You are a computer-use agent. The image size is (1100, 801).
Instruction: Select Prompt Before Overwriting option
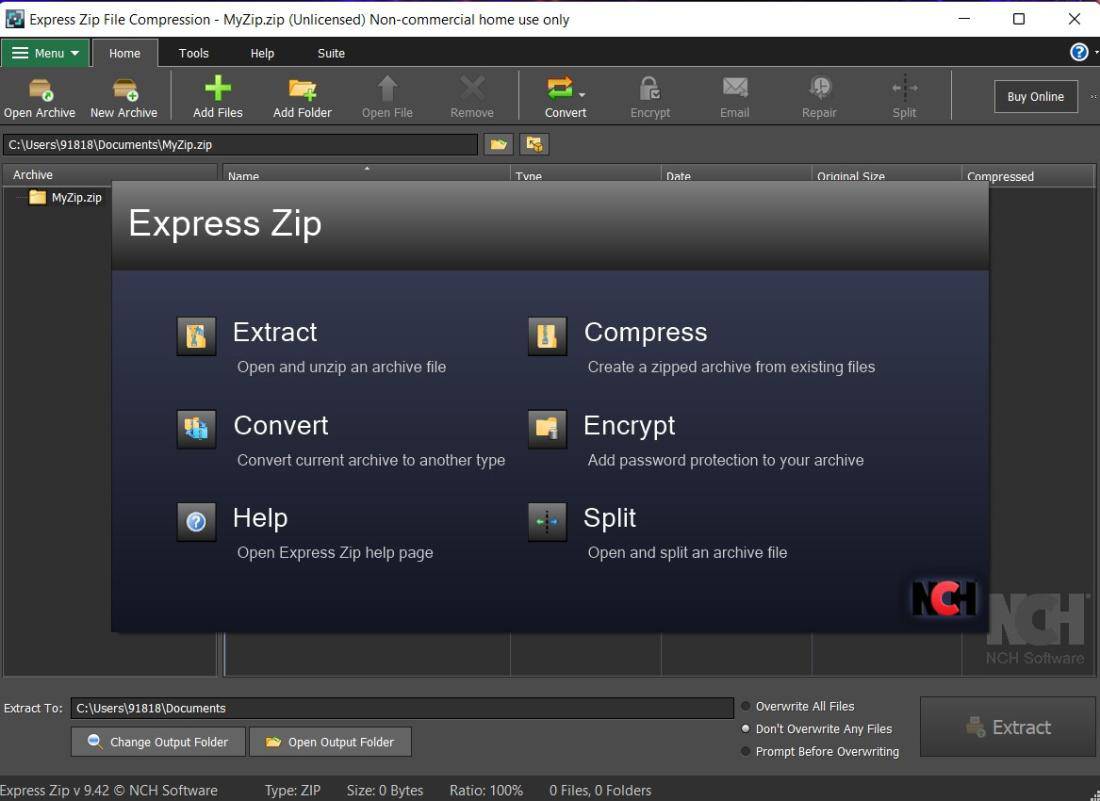pyautogui.click(x=745, y=751)
